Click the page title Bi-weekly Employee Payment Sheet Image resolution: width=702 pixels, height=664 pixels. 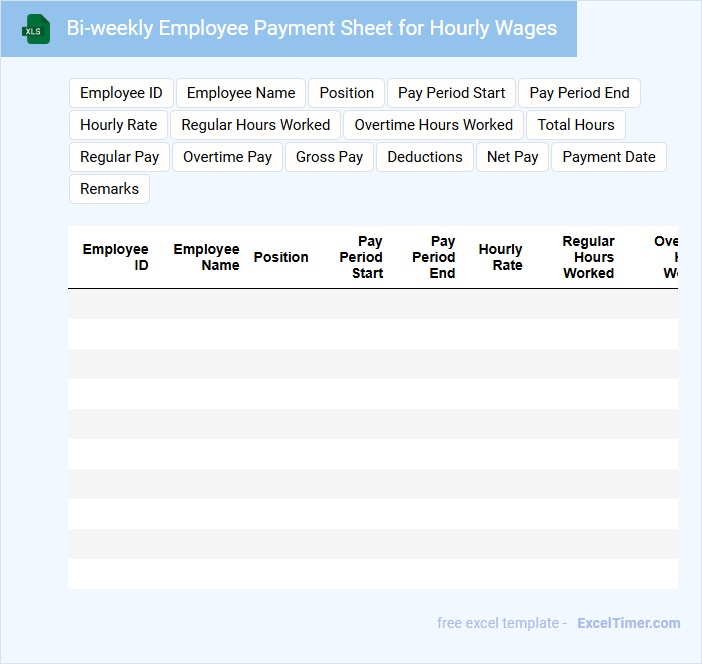(312, 28)
